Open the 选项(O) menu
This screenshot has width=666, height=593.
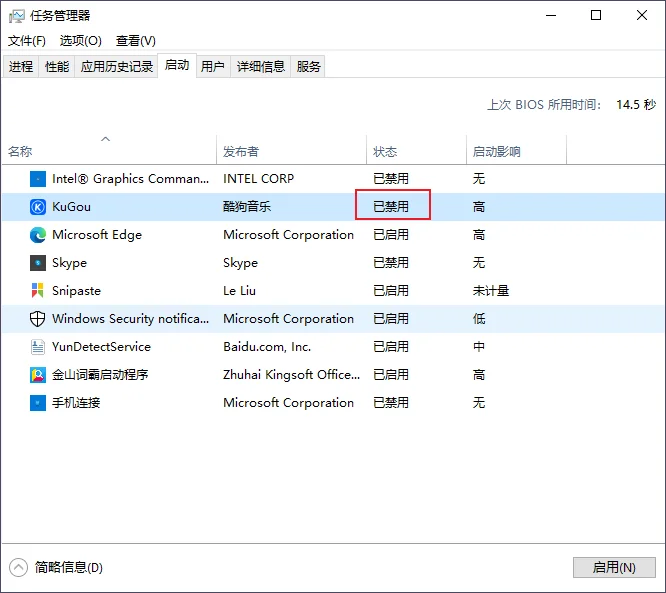81,41
